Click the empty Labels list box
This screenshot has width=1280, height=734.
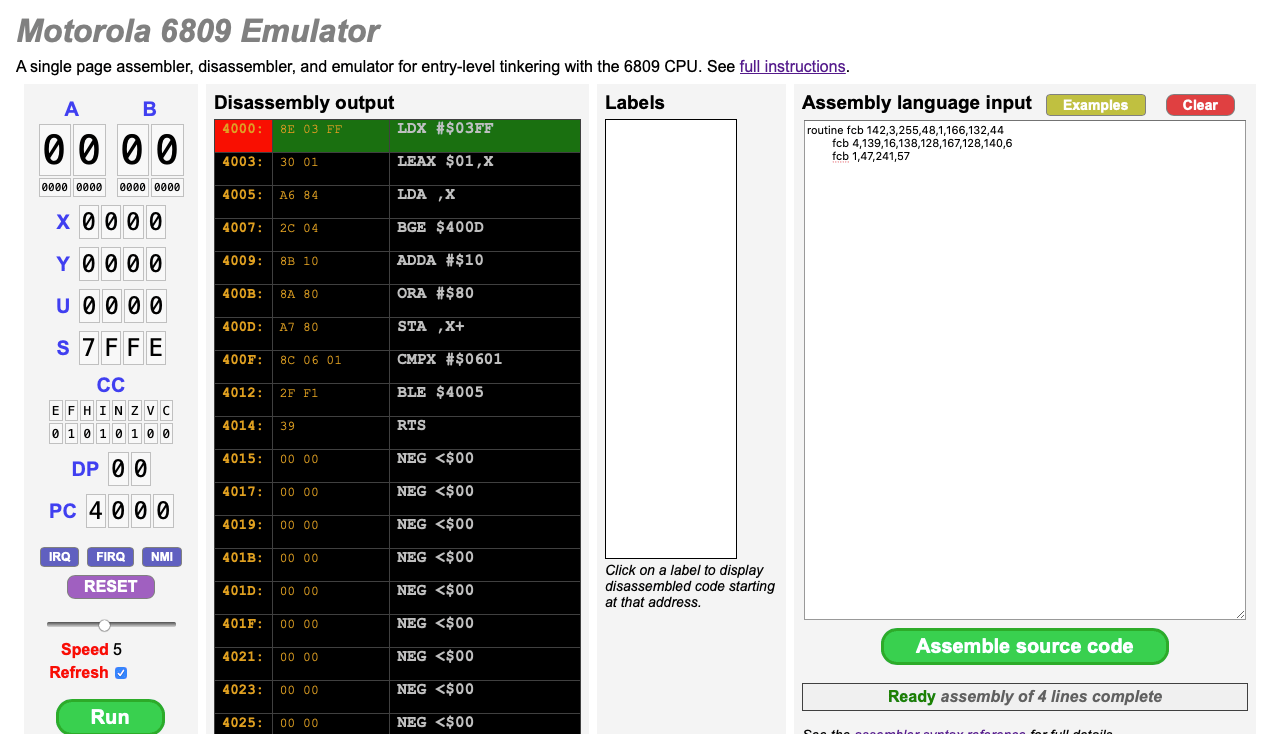click(671, 339)
